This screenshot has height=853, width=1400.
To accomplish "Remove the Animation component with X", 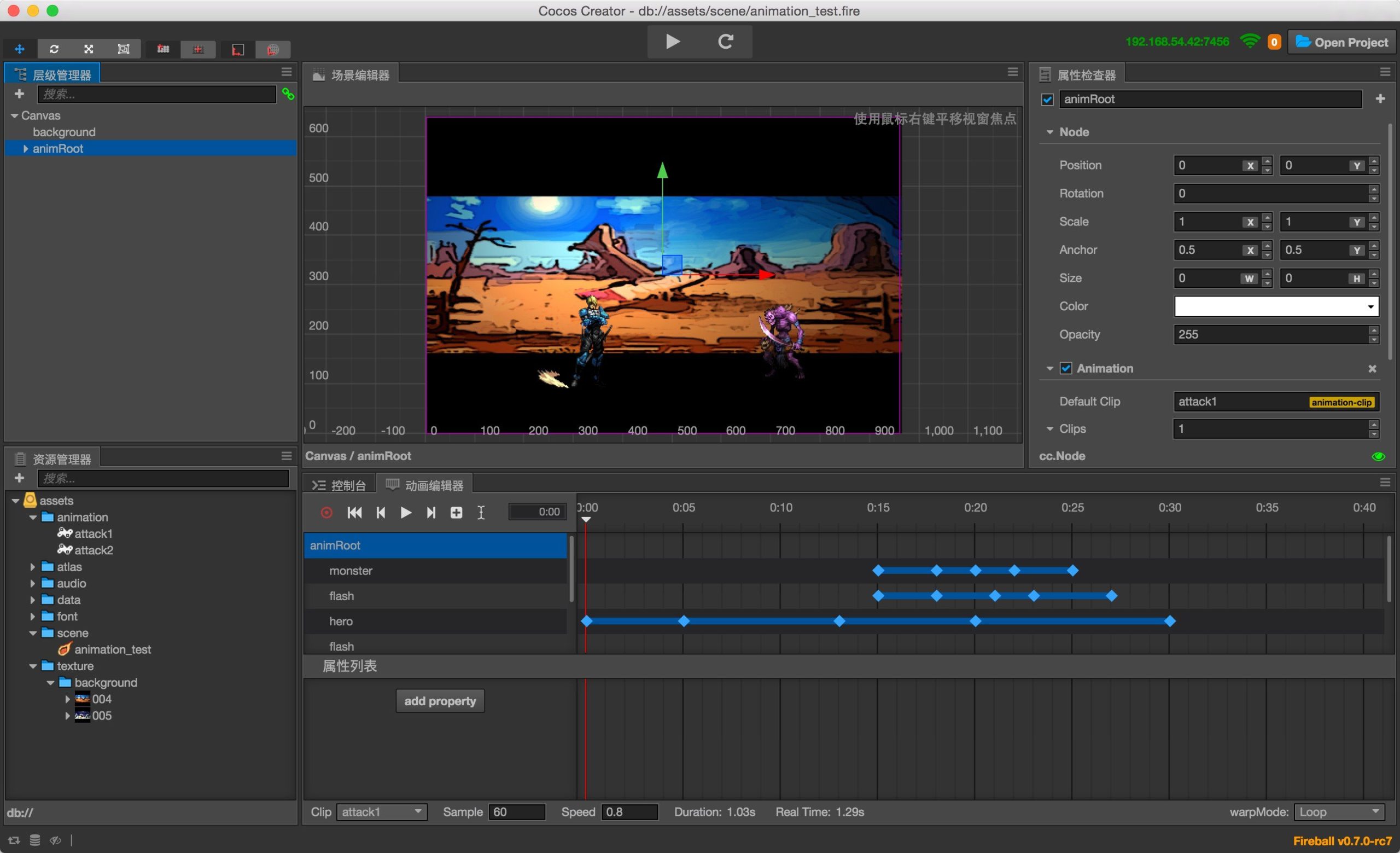I will pyautogui.click(x=1372, y=369).
